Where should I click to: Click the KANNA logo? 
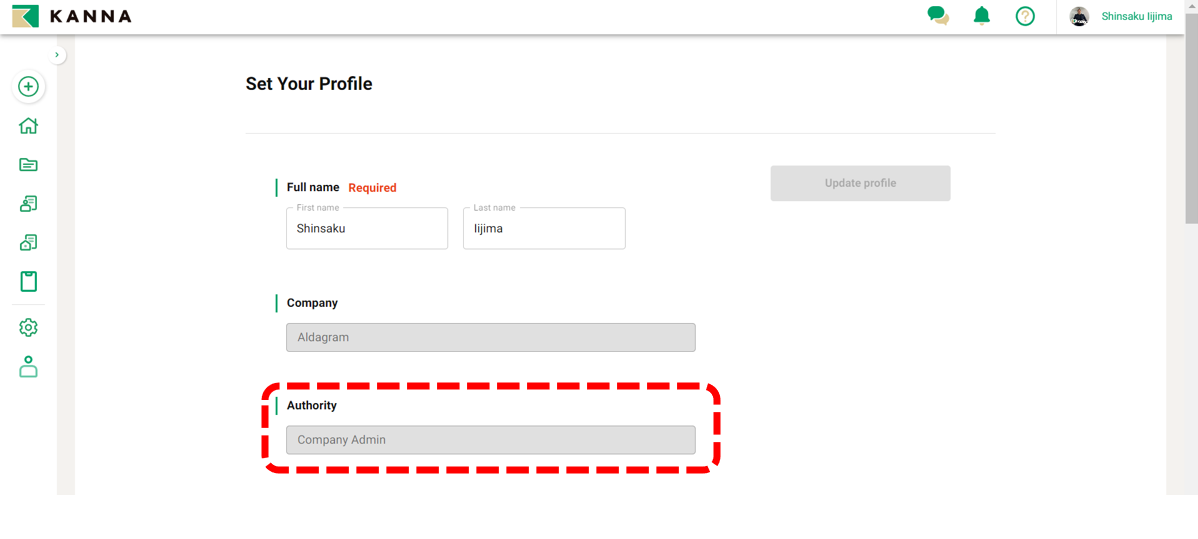tap(72, 16)
